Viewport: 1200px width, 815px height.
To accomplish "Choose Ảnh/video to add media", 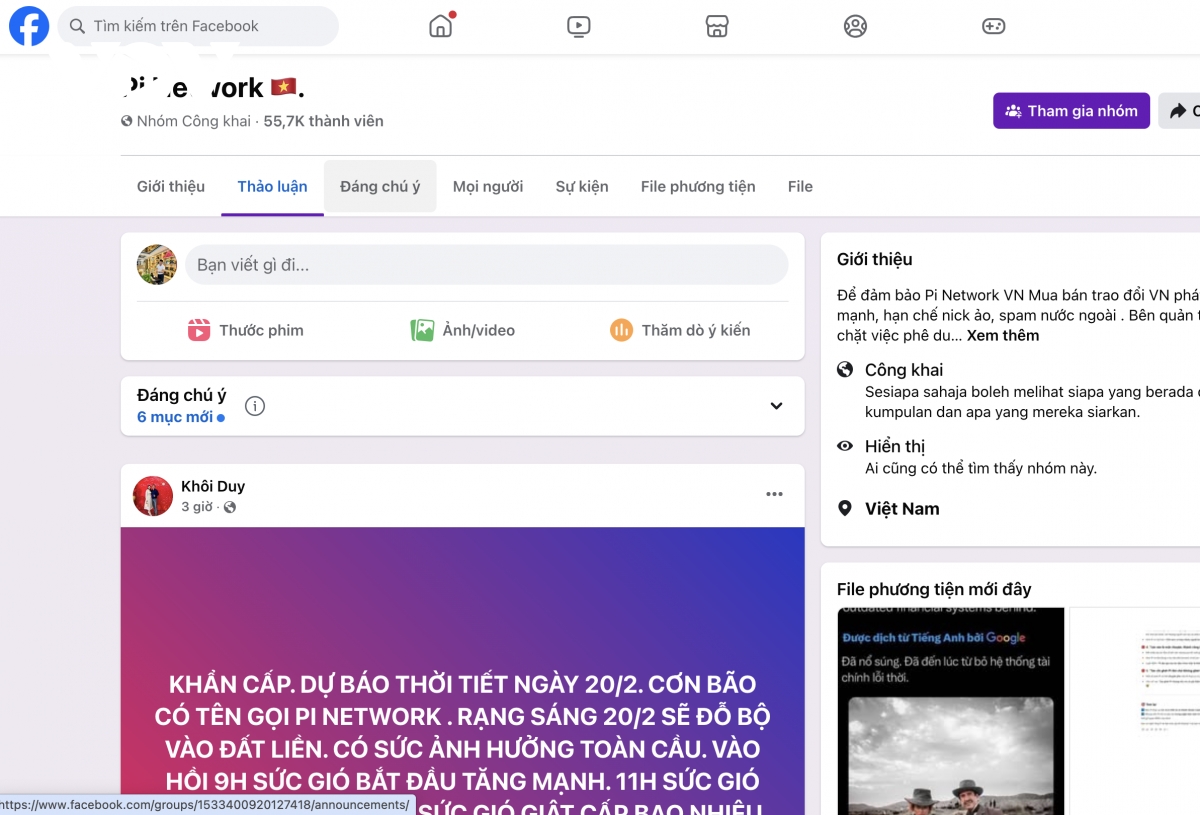I will point(463,330).
